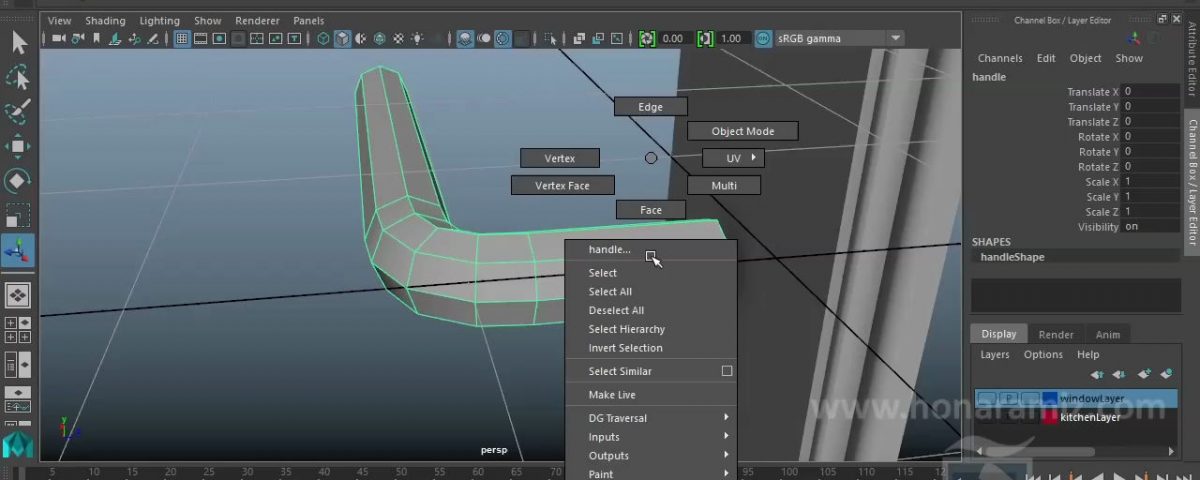Open the Show panel menu
Viewport: 1200px width, 480px height.
208,20
